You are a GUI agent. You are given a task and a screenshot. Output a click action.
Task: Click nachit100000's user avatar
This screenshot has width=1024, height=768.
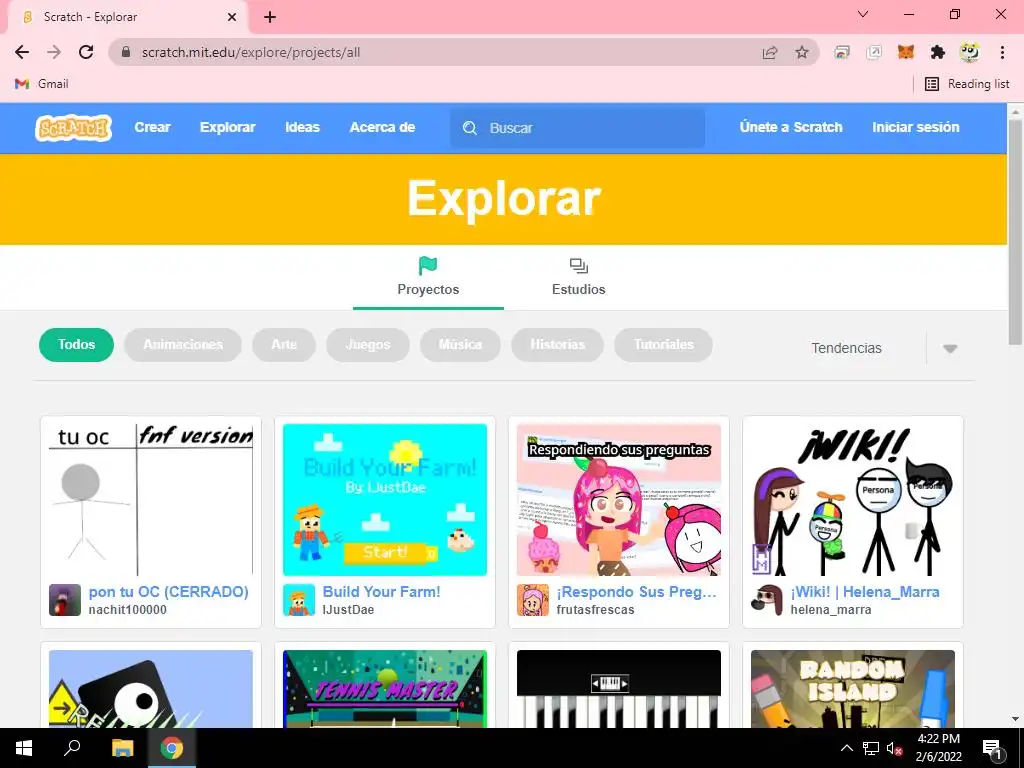[65, 600]
